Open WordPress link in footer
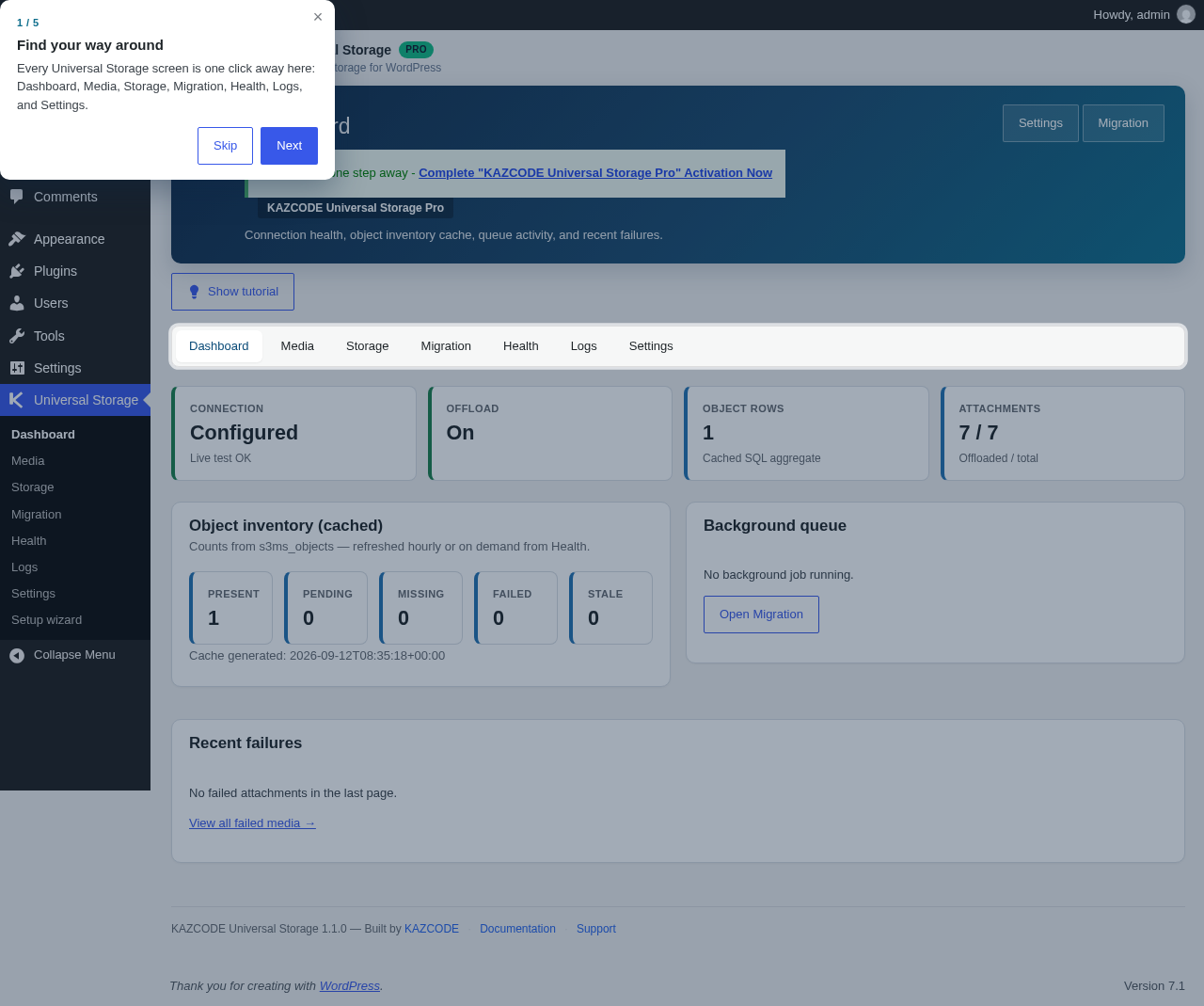 350,986
